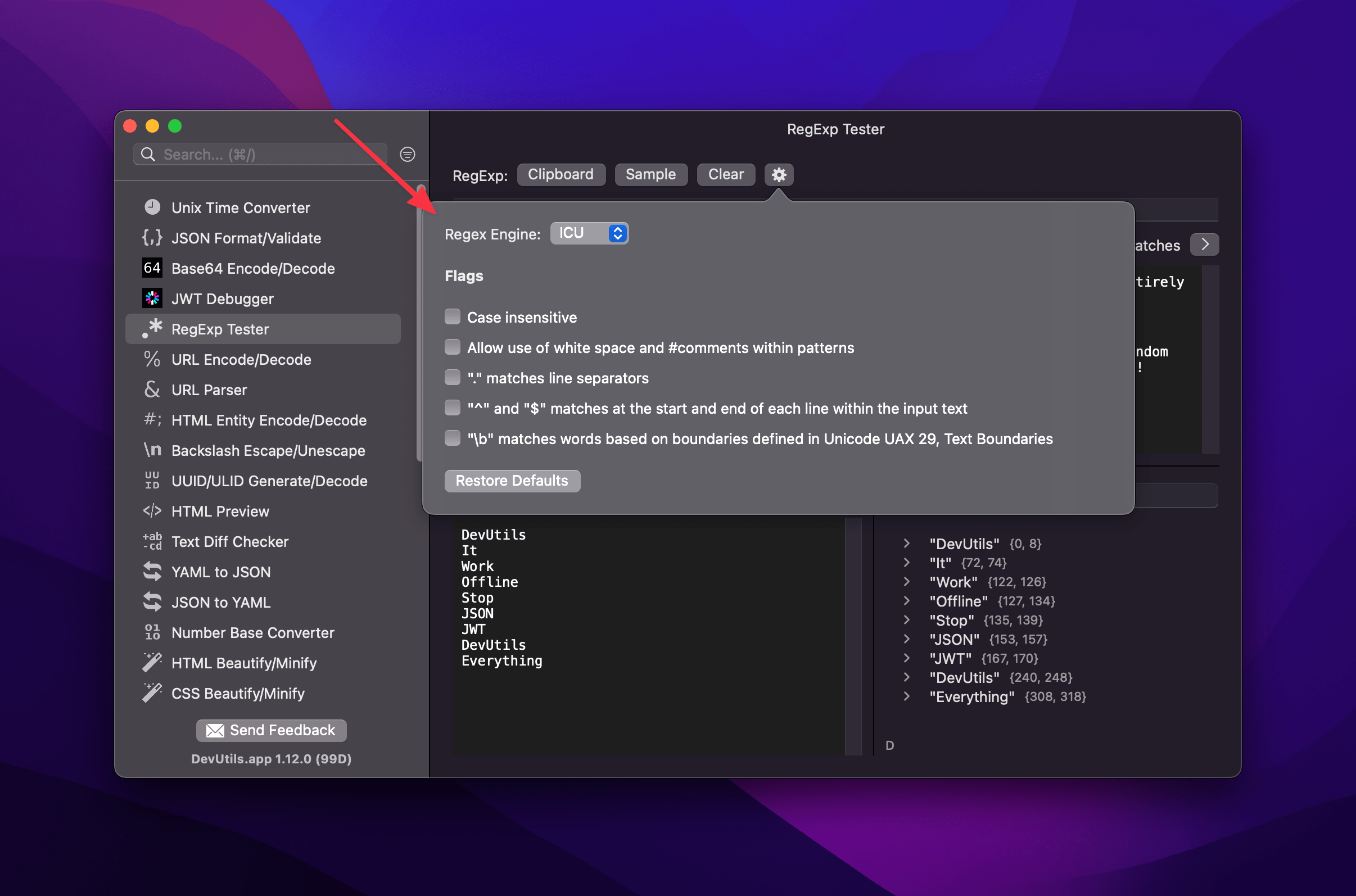Click the Clear button in toolbar
This screenshot has width=1356, height=896.
(725, 173)
